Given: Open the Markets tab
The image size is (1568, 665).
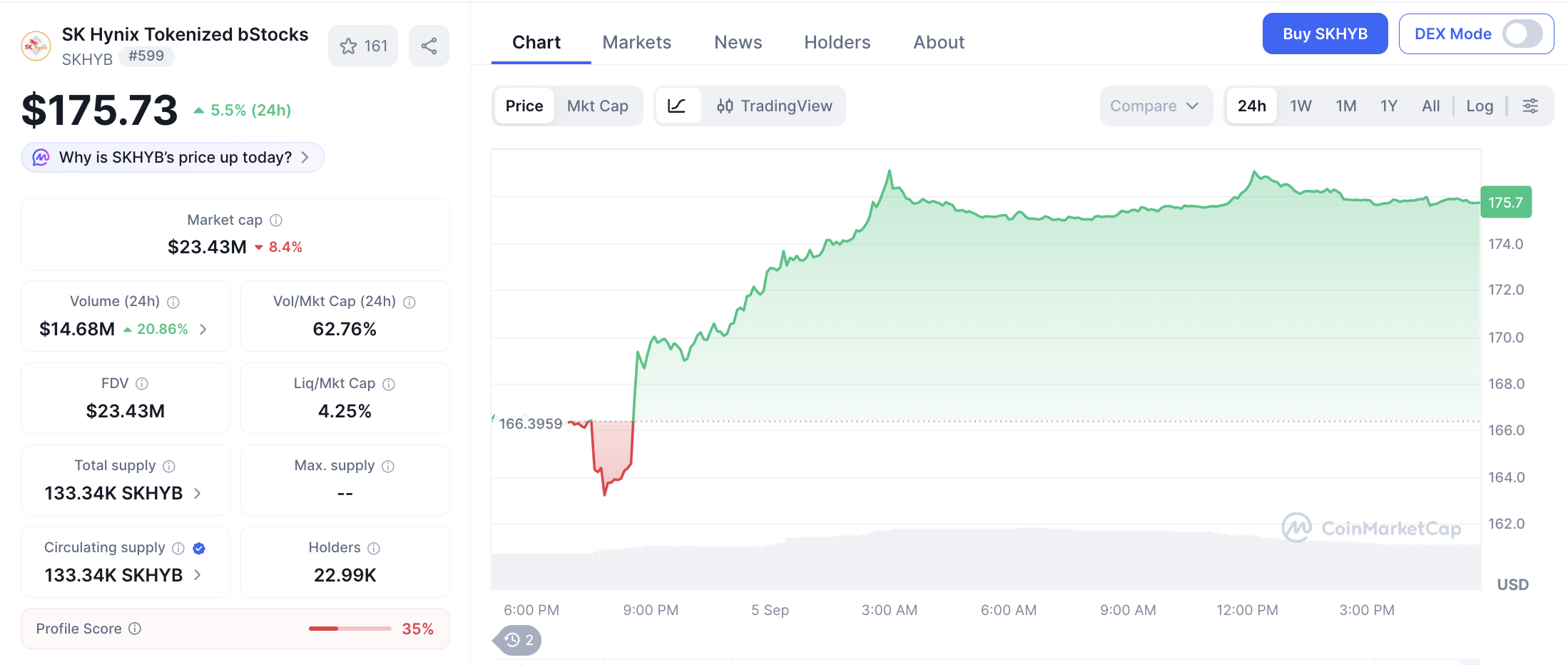Looking at the screenshot, I should (636, 43).
